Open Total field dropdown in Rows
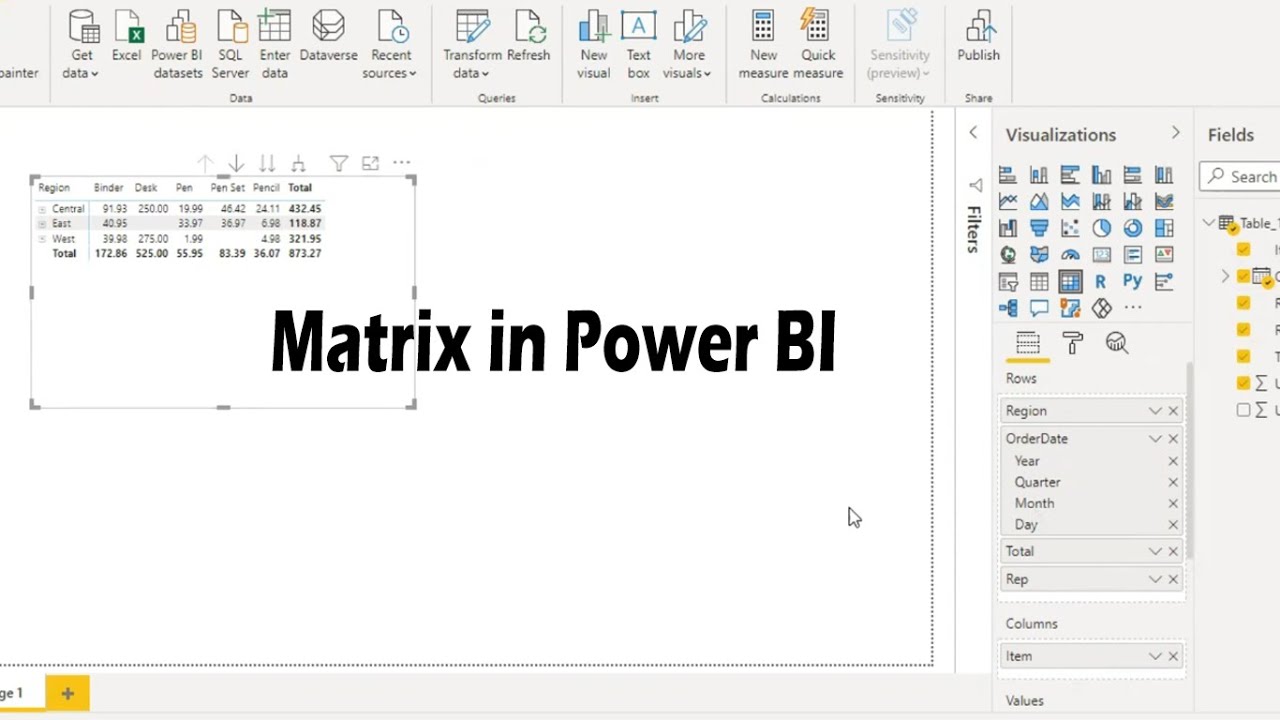 coord(1155,551)
